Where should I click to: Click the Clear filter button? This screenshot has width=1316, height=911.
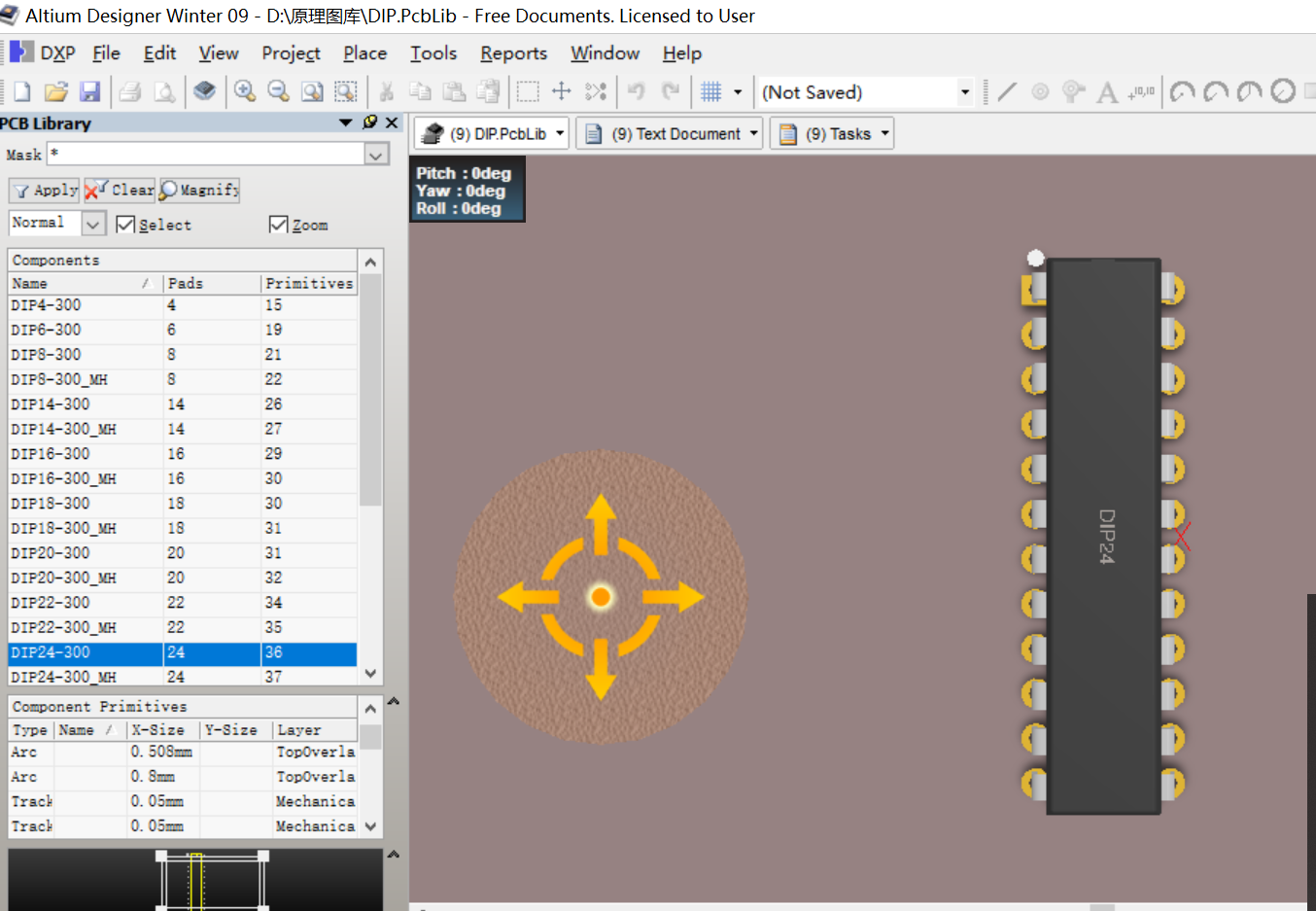(x=120, y=190)
